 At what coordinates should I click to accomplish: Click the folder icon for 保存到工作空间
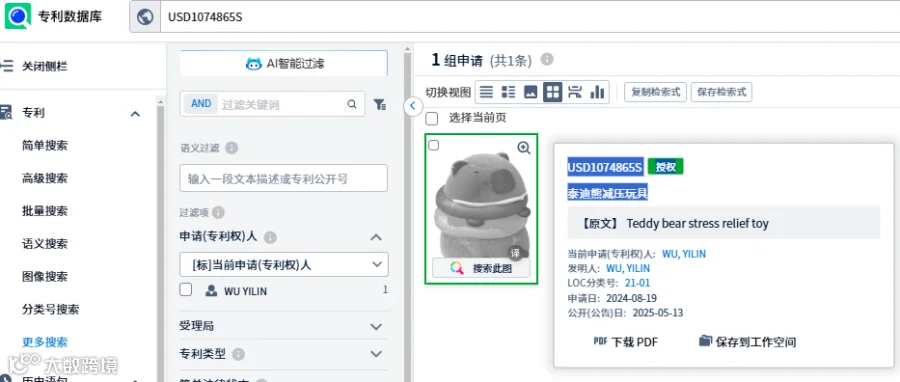[x=705, y=341]
